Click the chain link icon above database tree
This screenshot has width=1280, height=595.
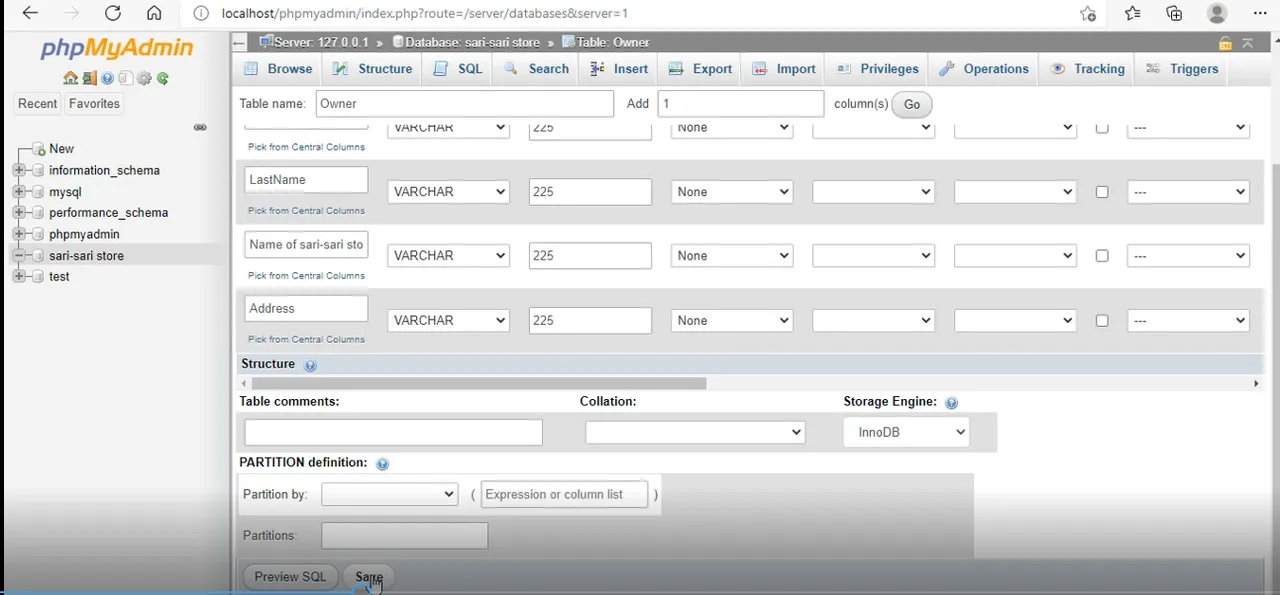pos(200,127)
